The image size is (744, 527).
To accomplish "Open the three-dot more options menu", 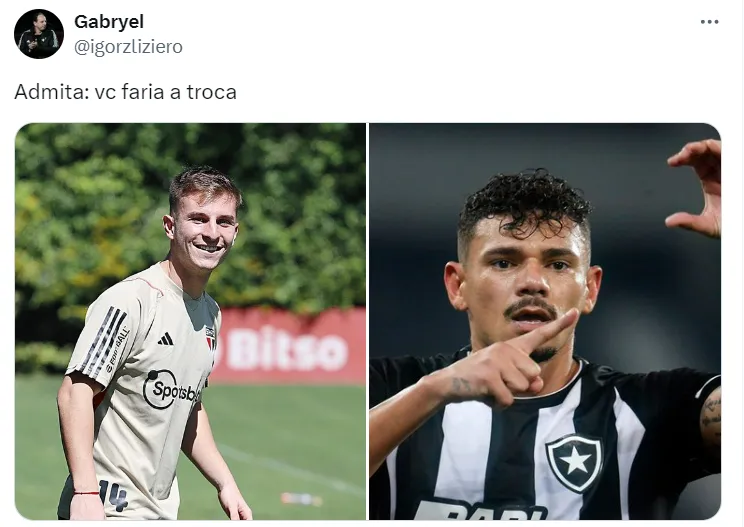I will 709,22.
